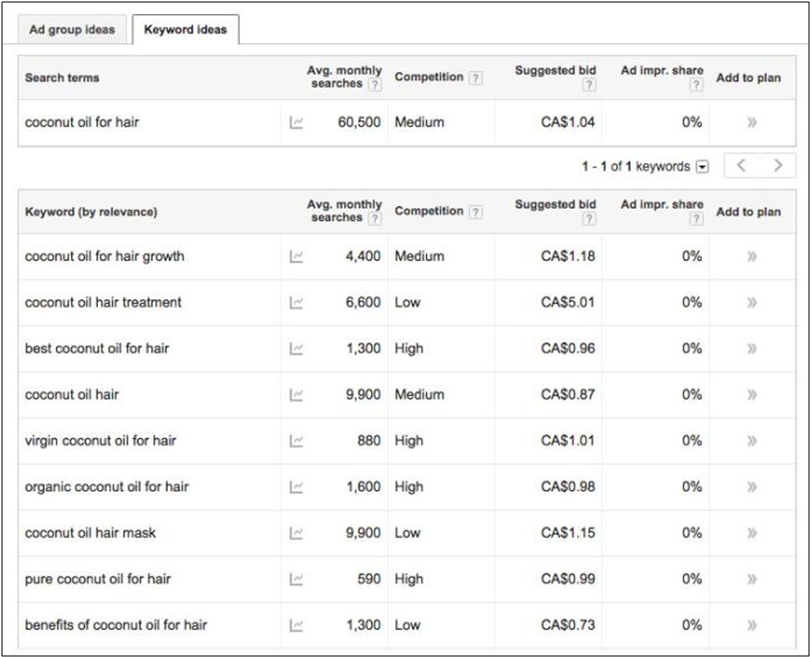This screenshot has height=657, width=810.
Task: Add search term 'coconut oil for hair' to plan
Action: pyautogui.click(x=751, y=122)
